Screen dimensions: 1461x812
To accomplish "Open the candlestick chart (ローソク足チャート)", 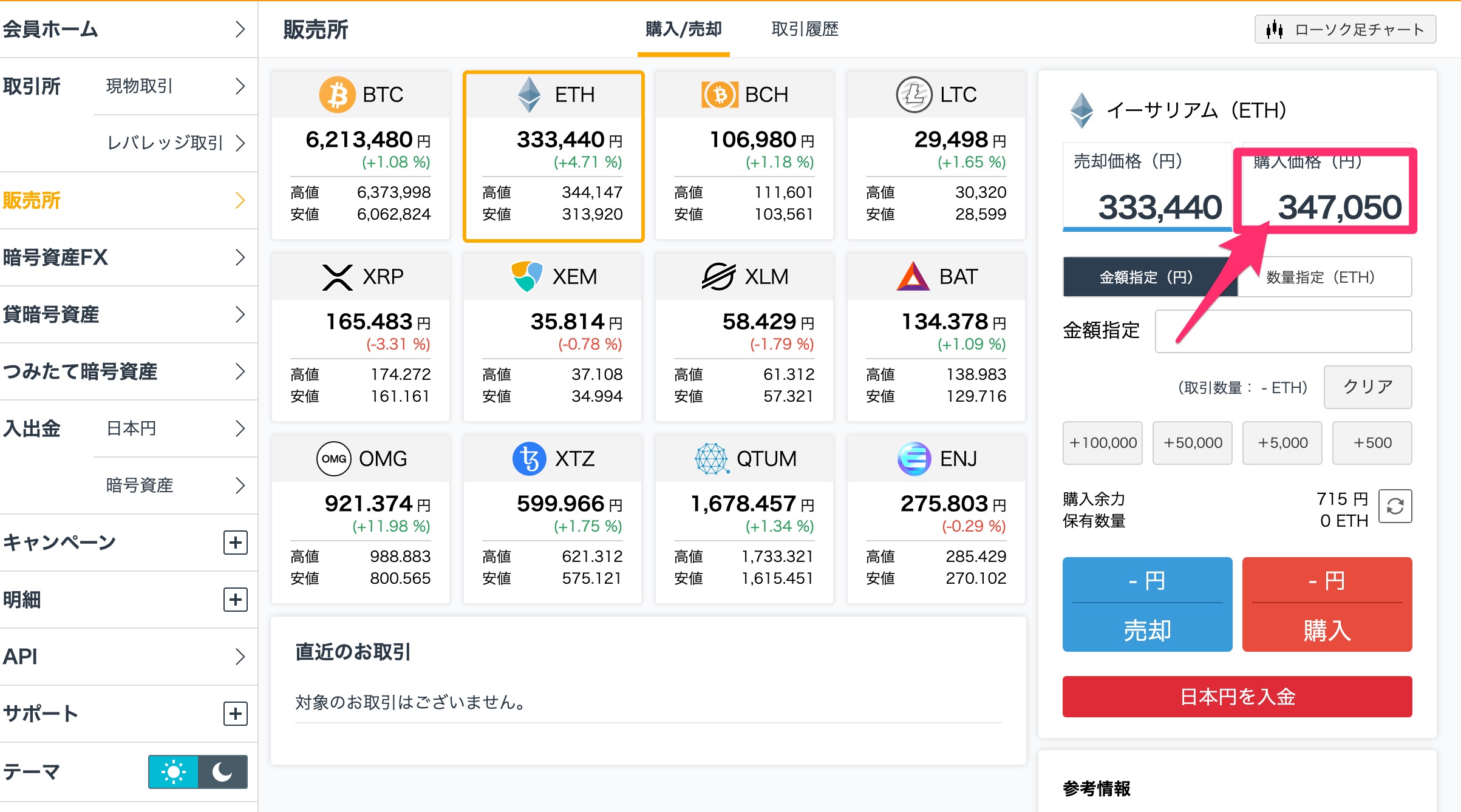I will click(x=1345, y=29).
